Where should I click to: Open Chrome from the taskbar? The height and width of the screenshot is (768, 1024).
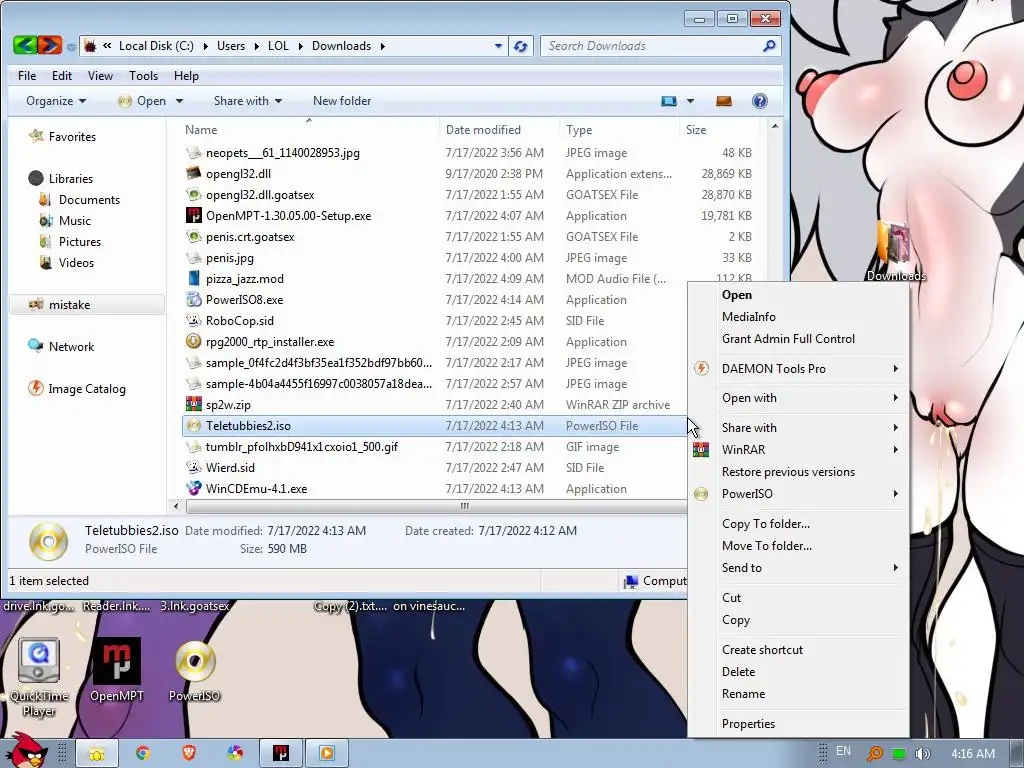click(142, 754)
